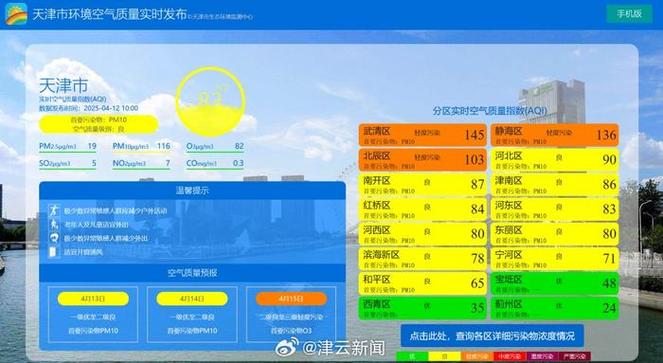Select the 4月13日 forecast card
The width and height of the screenshot is (663, 363).
93,314
